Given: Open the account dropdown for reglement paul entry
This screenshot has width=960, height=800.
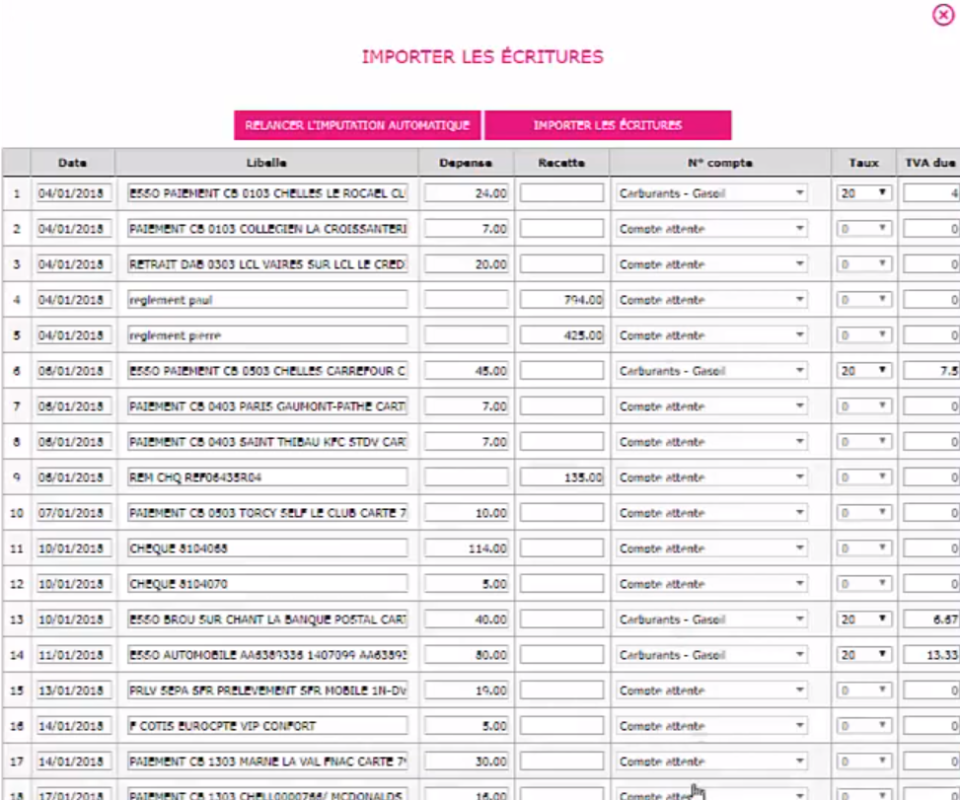Looking at the screenshot, I should point(711,299).
